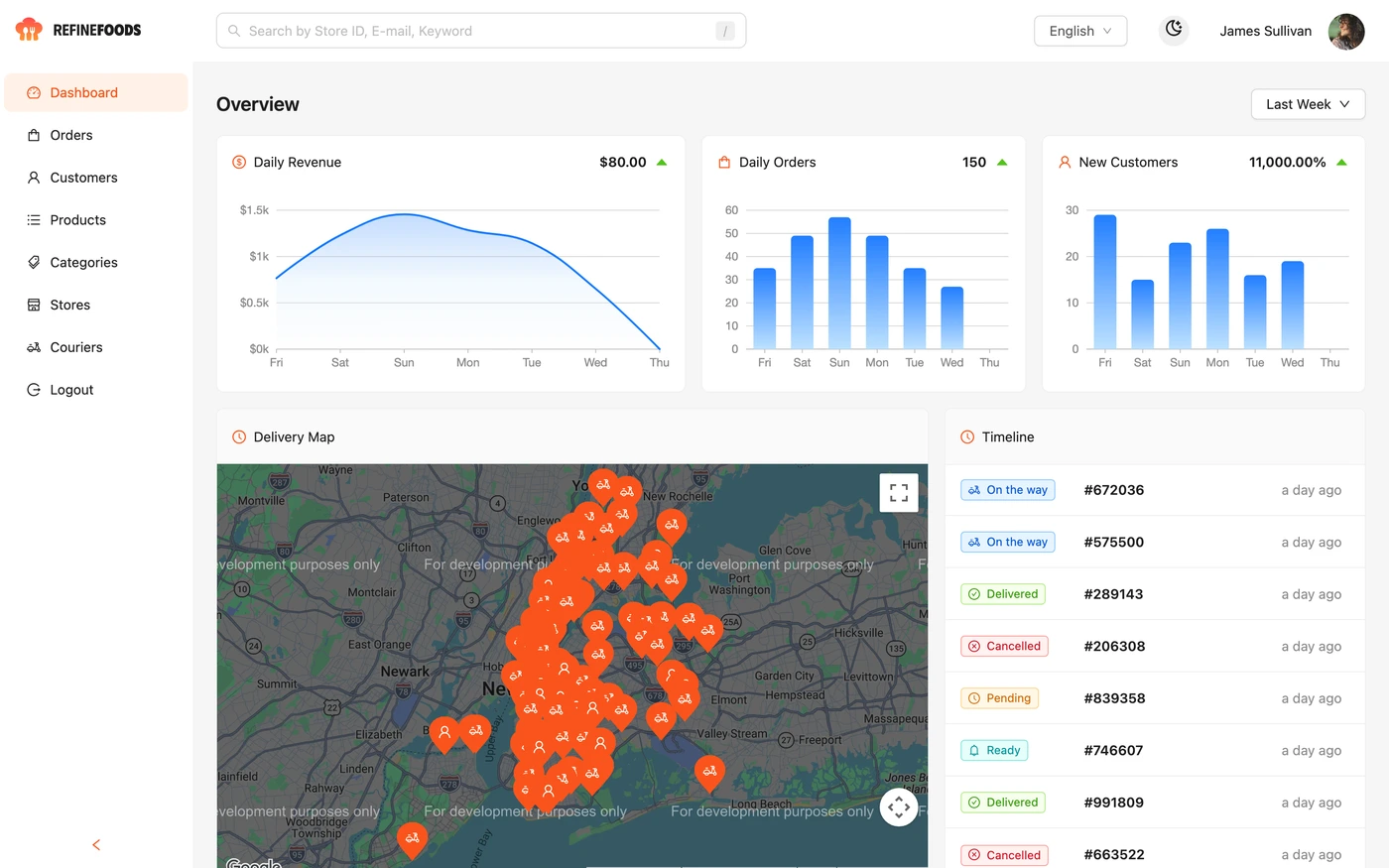This screenshot has width=1389, height=868.
Task: Open James Sullivan's avatar picture
Action: 1346,31
